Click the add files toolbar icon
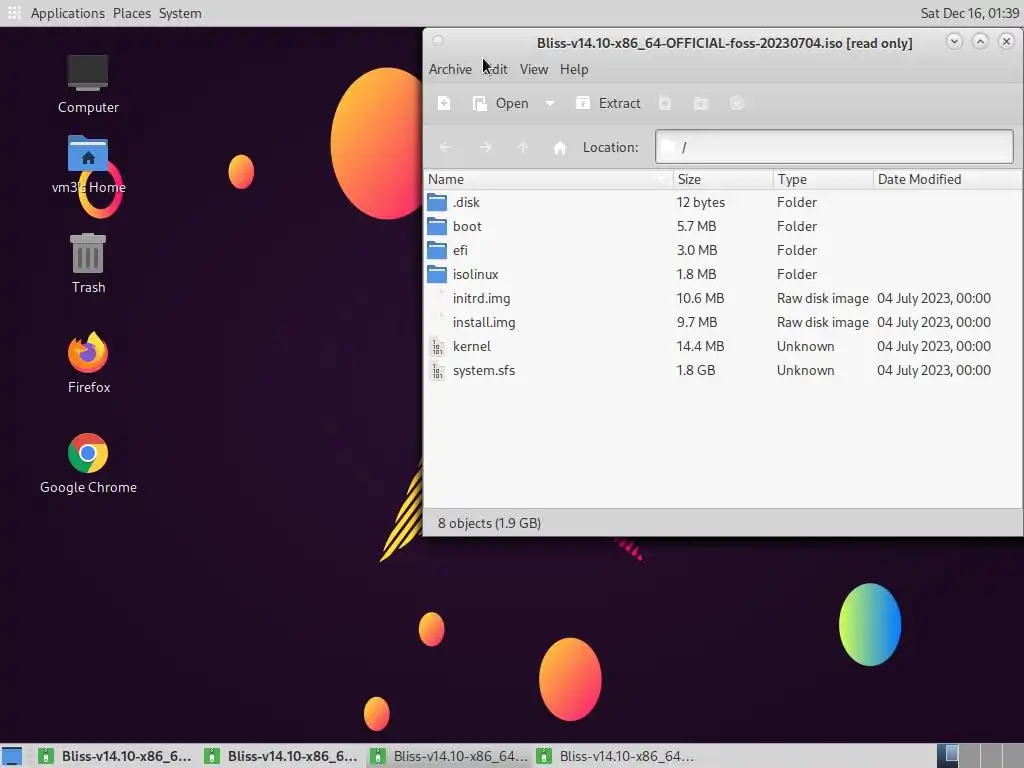This screenshot has height=768, width=1024. coord(665,103)
